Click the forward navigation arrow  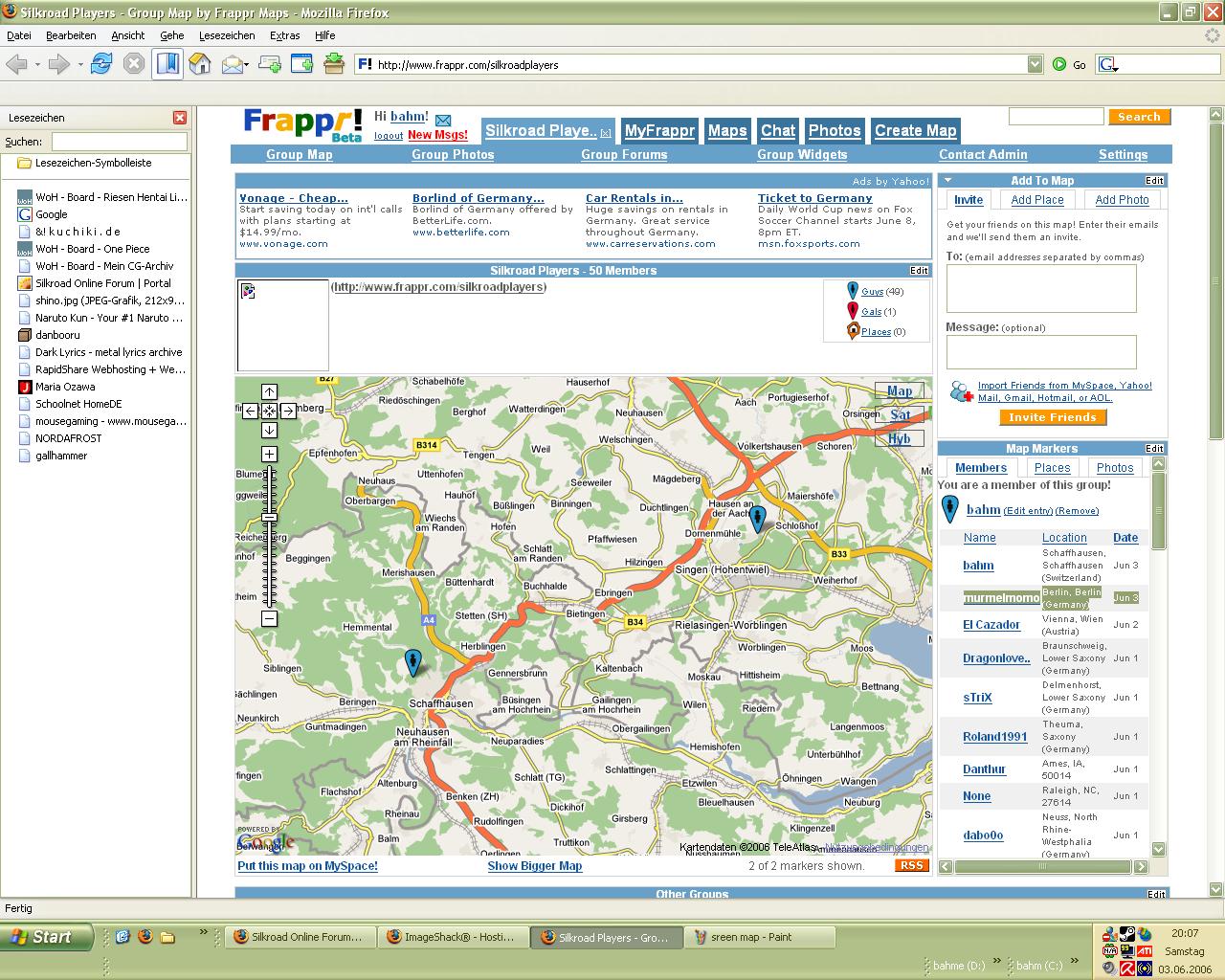click(59, 64)
